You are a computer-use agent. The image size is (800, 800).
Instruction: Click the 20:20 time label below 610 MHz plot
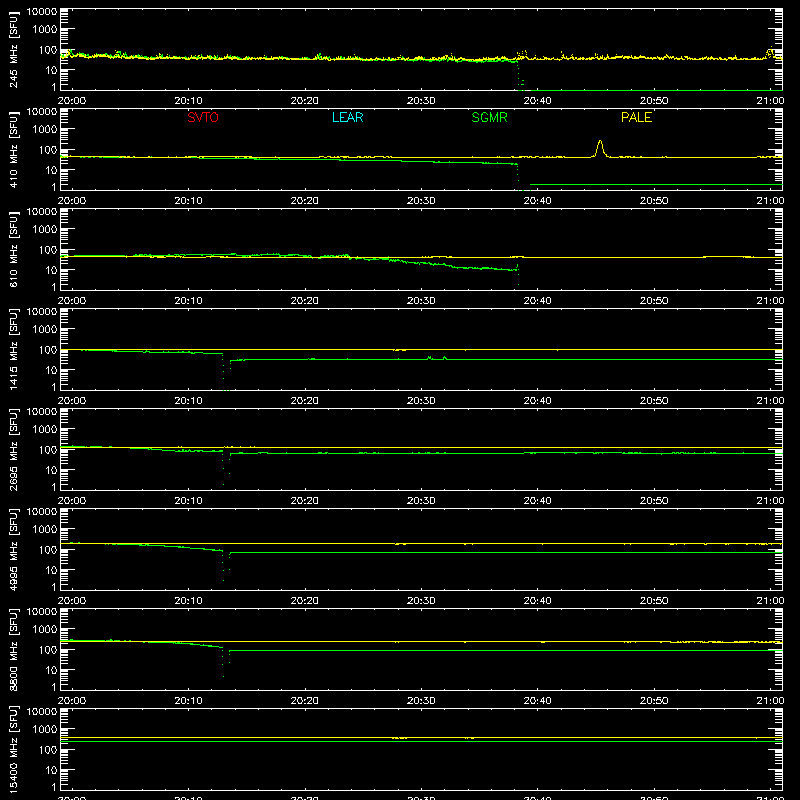coord(305,301)
